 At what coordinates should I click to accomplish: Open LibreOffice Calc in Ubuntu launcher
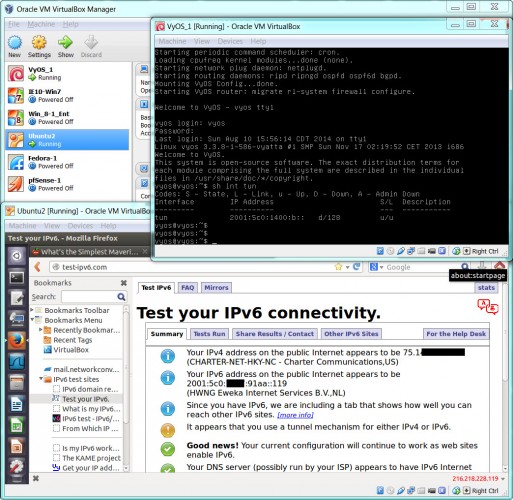click(17, 425)
